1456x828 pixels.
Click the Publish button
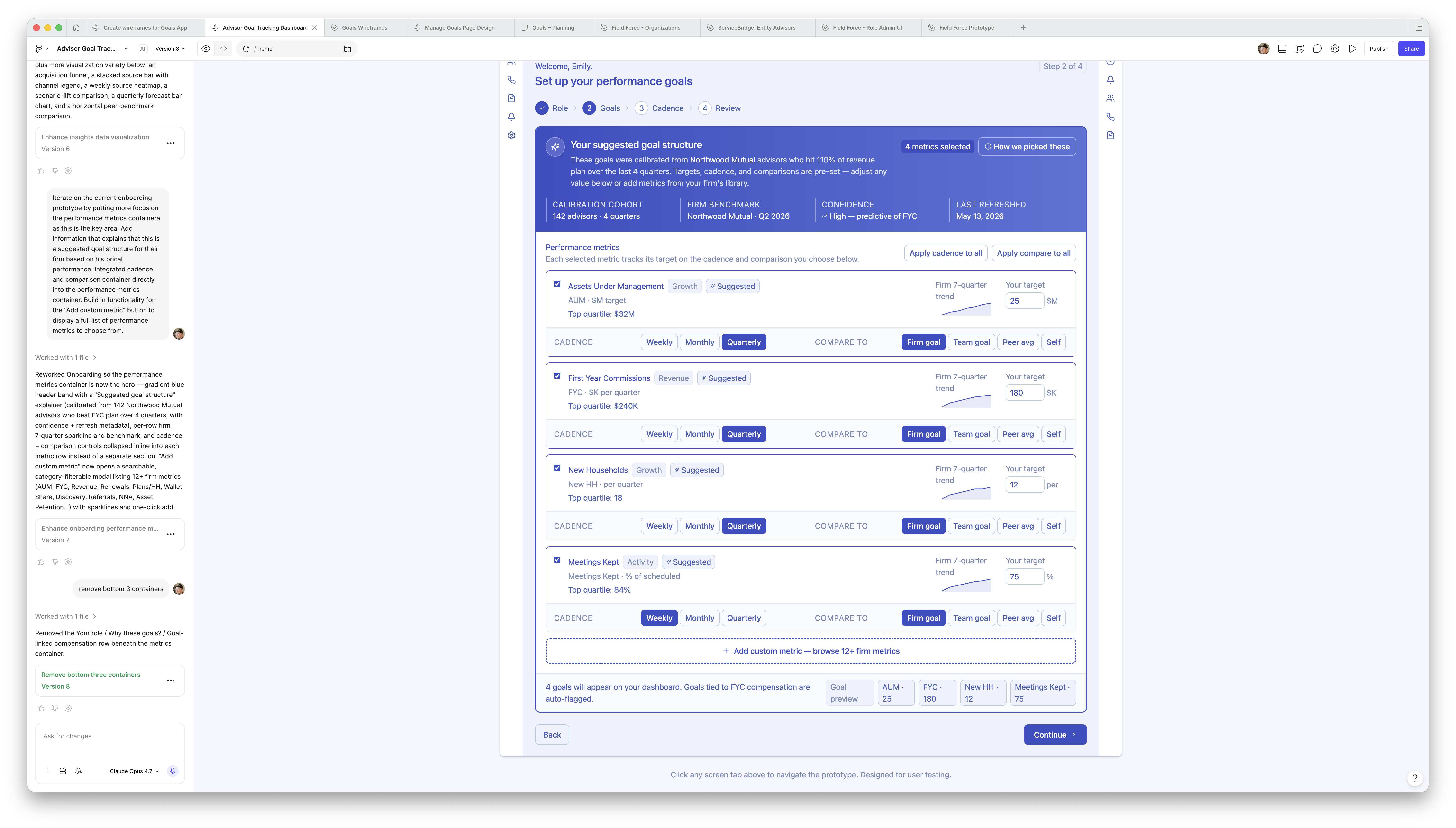[1379, 49]
